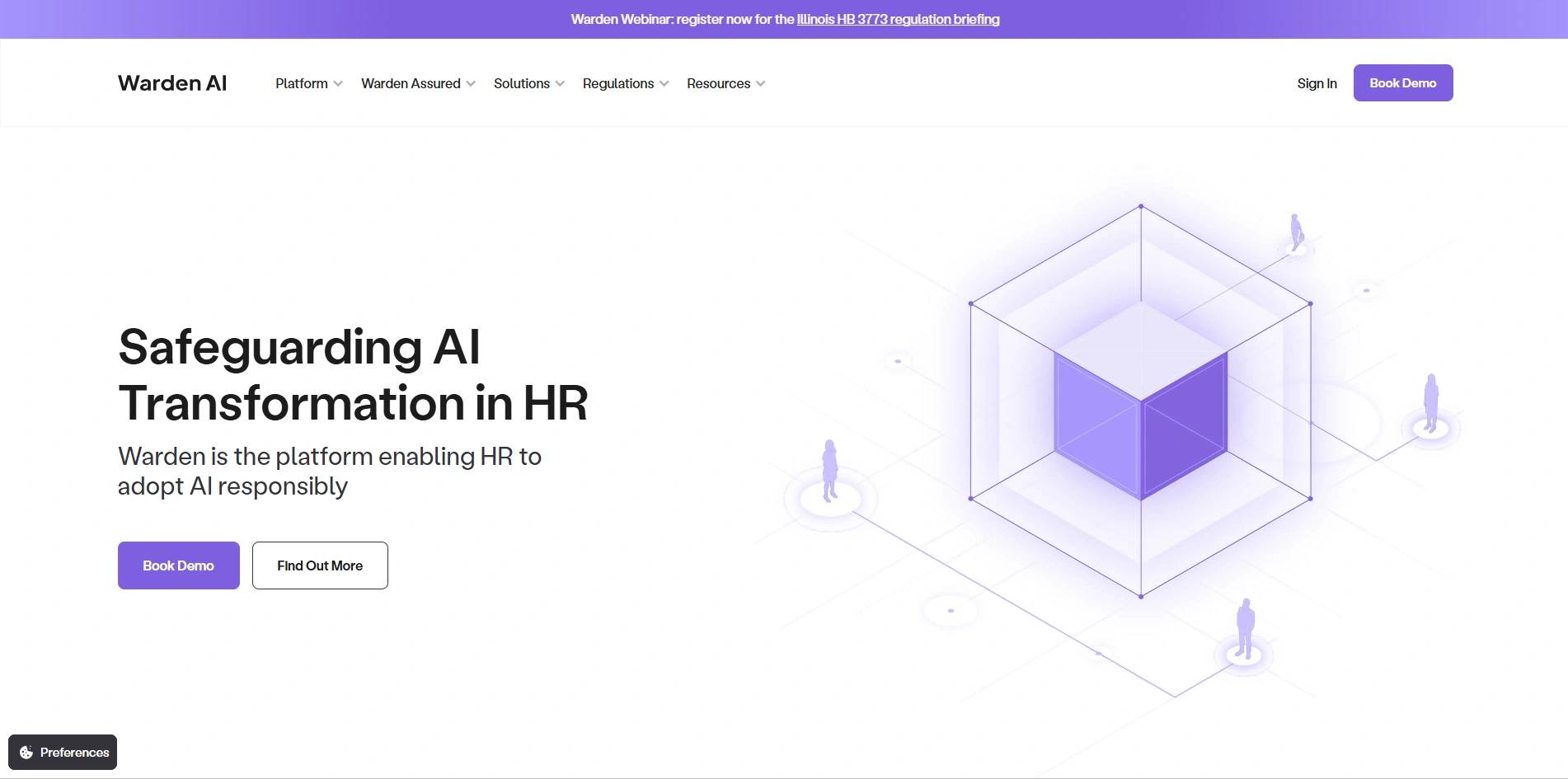Viewport: 1568px width, 779px height.
Task: Click the Safeguarding AI Transformation in HR heading
Action: point(353,375)
